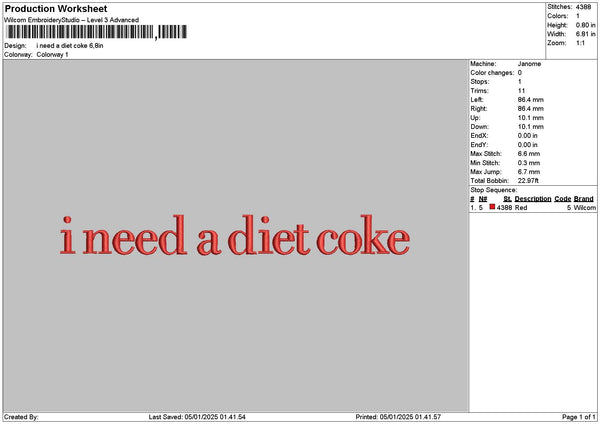
Task: Click the 'Code' column header
Action: 562,199
